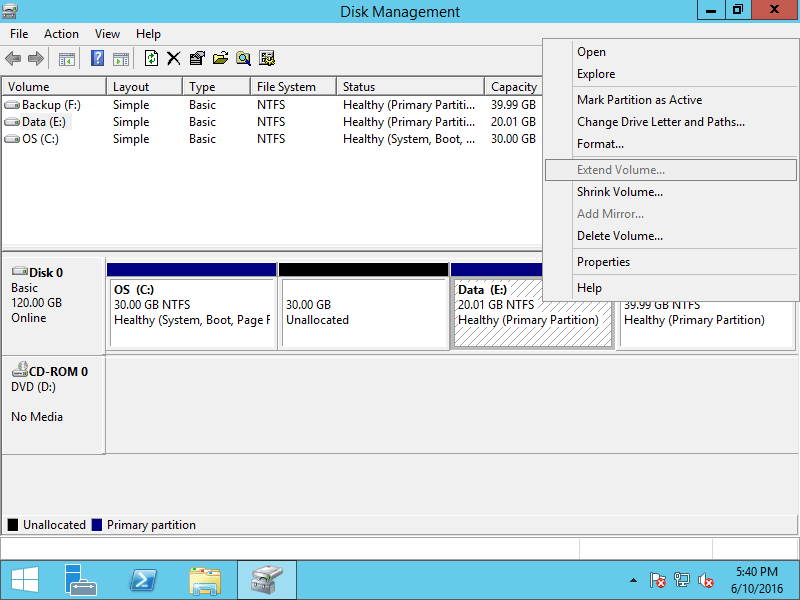Click the 20.01 GB capacity cell
The image size is (800, 600).
click(x=513, y=122)
